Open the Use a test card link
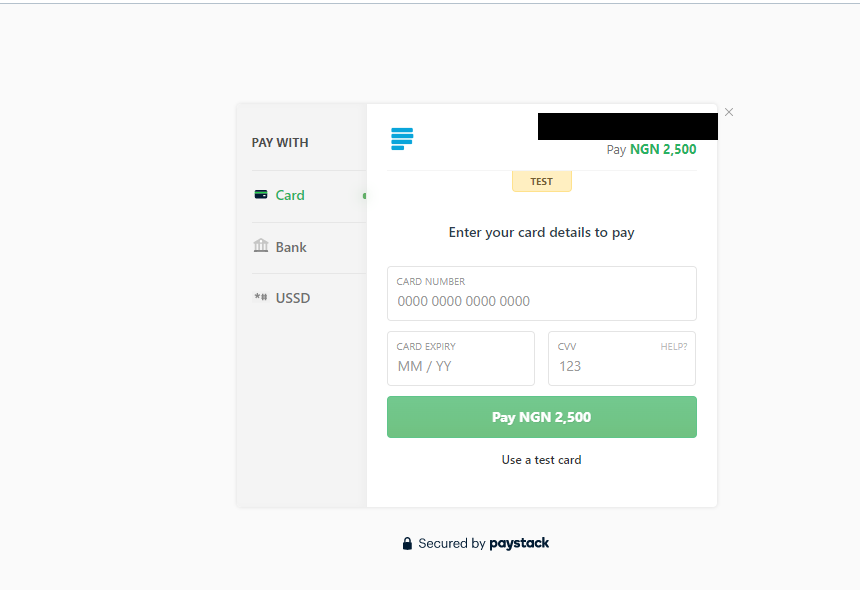860x590 pixels. pos(541,459)
